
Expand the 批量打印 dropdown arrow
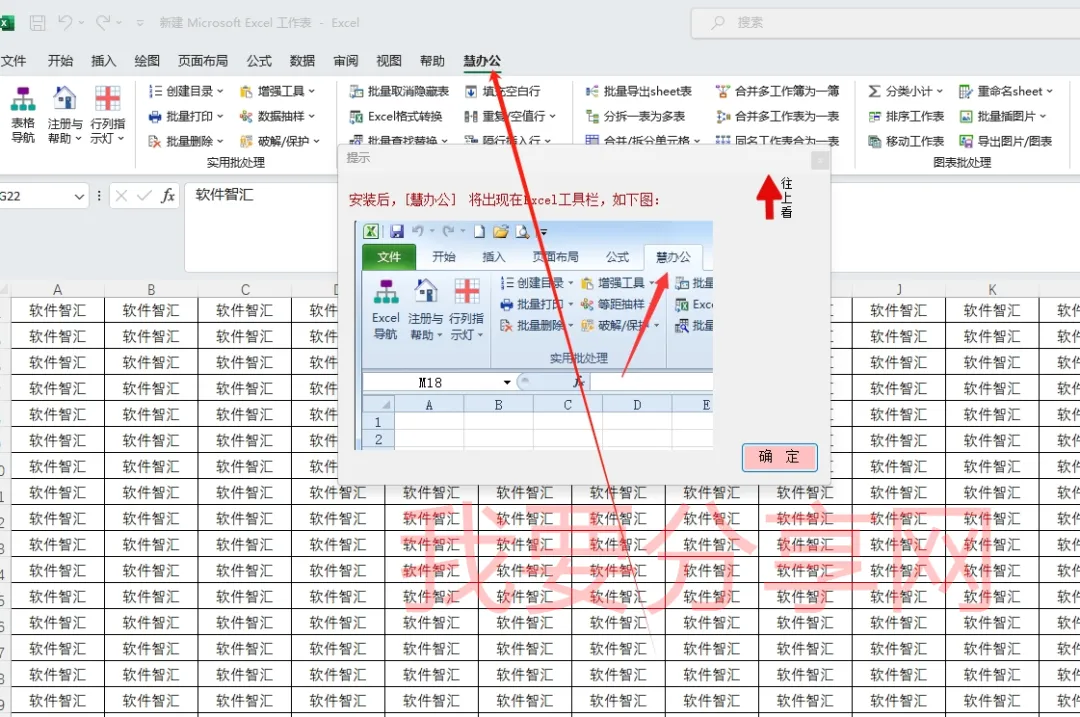220,116
